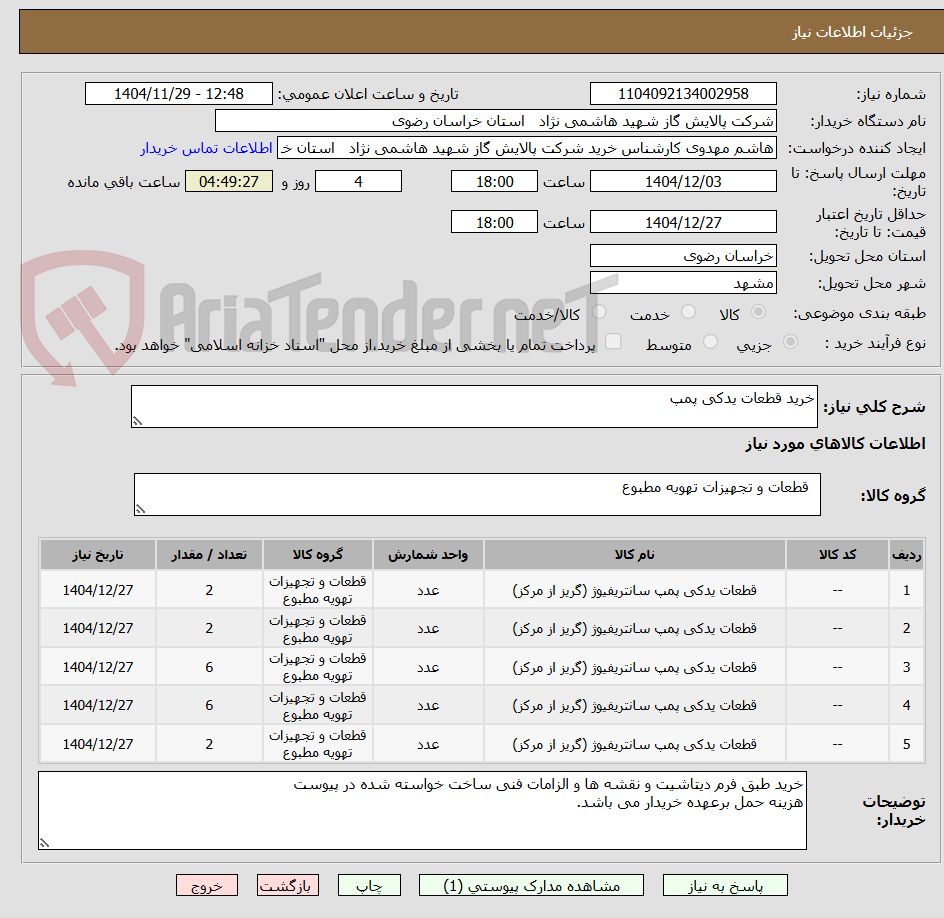Viewport: 944px width, 918px height.
Task: Click the گروه کالا column header
Action: tap(317, 554)
